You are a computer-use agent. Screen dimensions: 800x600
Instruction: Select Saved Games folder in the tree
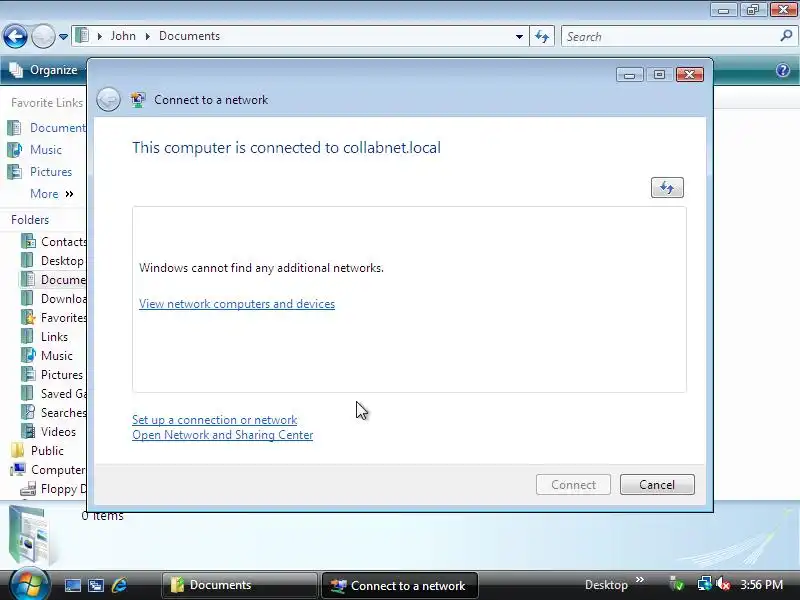coord(54,393)
